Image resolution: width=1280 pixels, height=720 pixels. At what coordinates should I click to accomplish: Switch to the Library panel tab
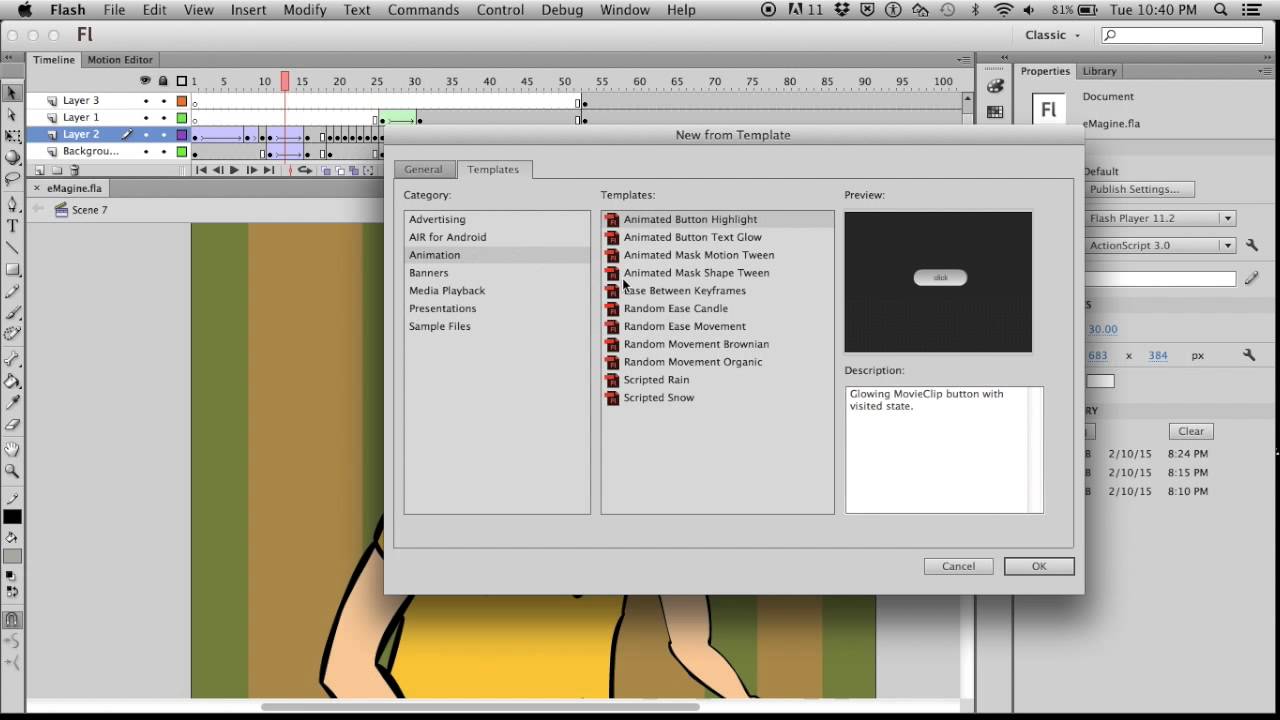pos(1099,72)
